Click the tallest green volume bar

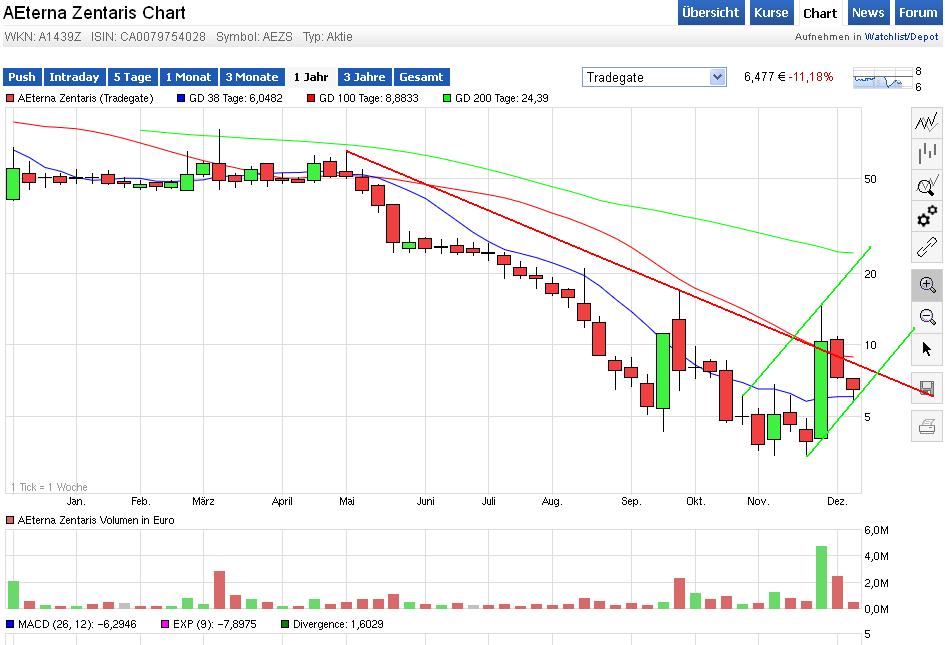click(821, 577)
